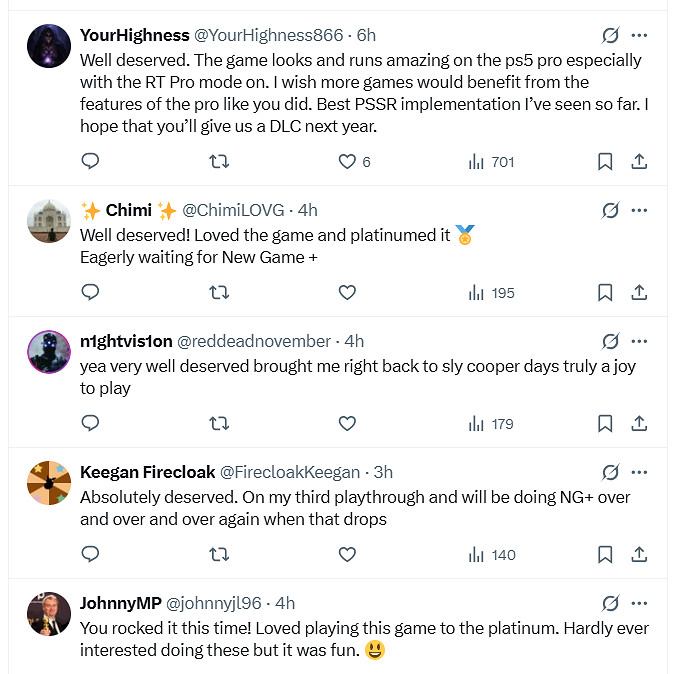Open Grok icon on JohnnyMP's tweet
The width and height of the screenshot is (681, 674).
[x=610, y=603]
